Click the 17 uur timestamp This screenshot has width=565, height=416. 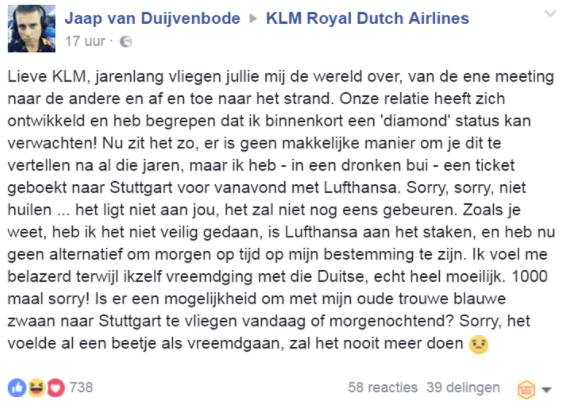(85, 41)
